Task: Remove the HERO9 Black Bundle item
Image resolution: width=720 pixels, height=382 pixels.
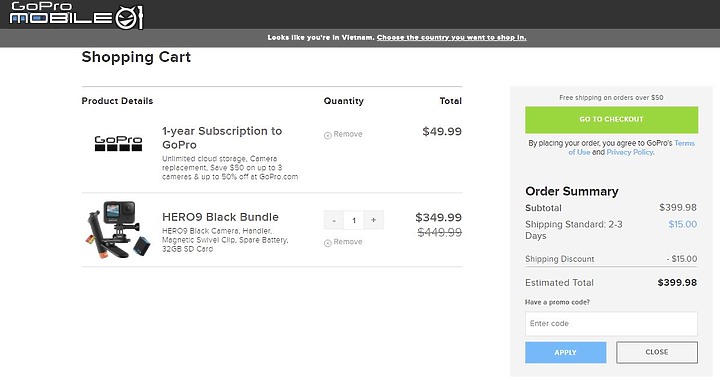Action: tap(343, 242)
